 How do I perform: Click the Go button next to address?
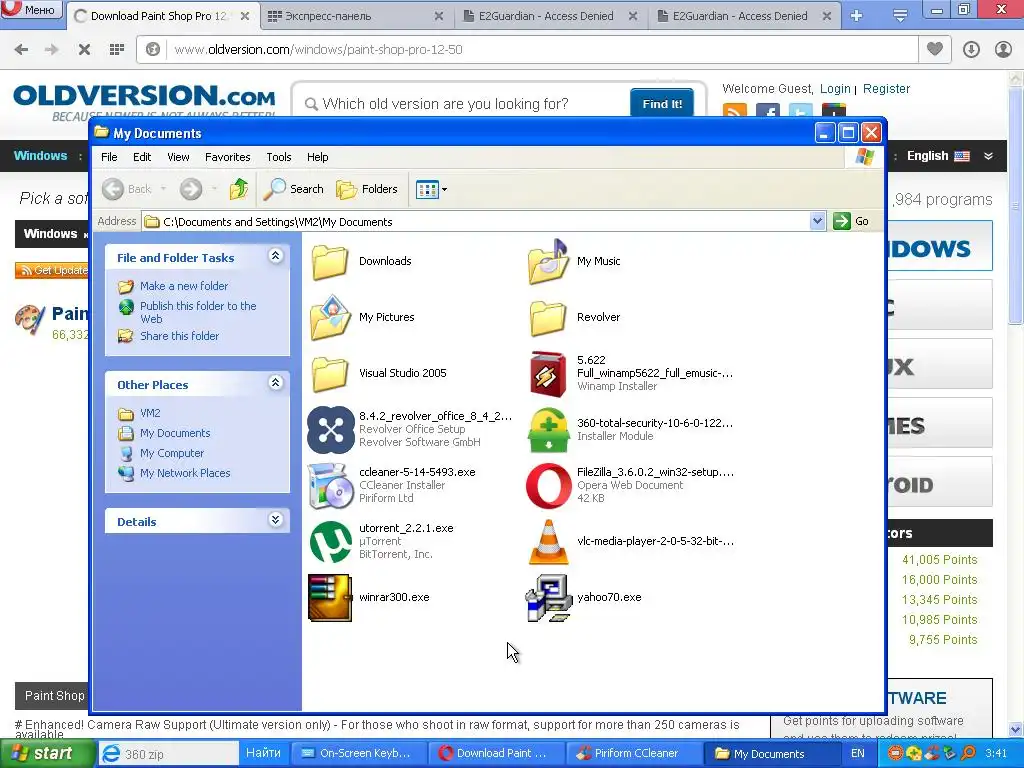(x=851, y=221)
